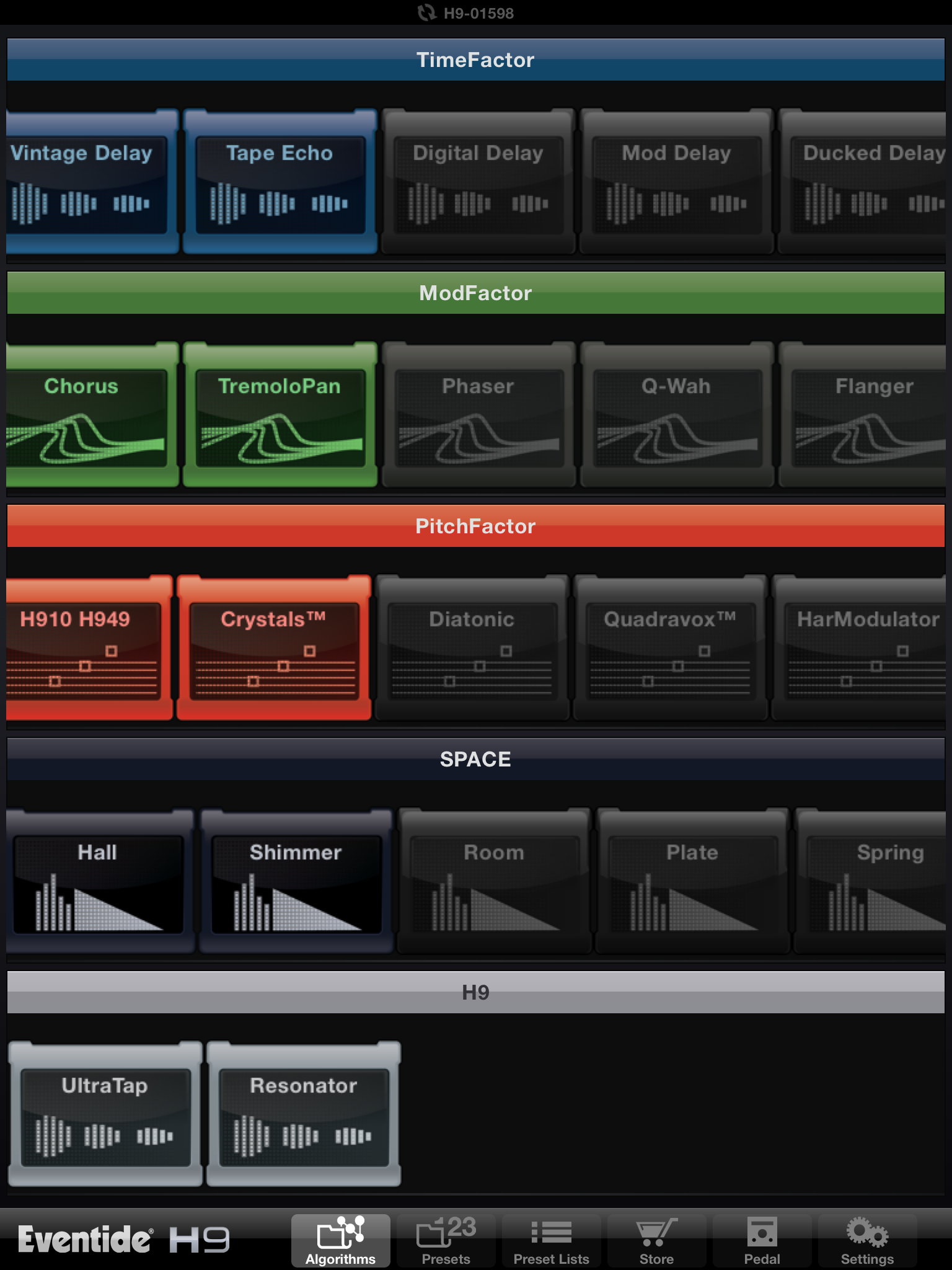Select the Crystals algorithm tile
952x1270 pixels.
click(274, 648)
